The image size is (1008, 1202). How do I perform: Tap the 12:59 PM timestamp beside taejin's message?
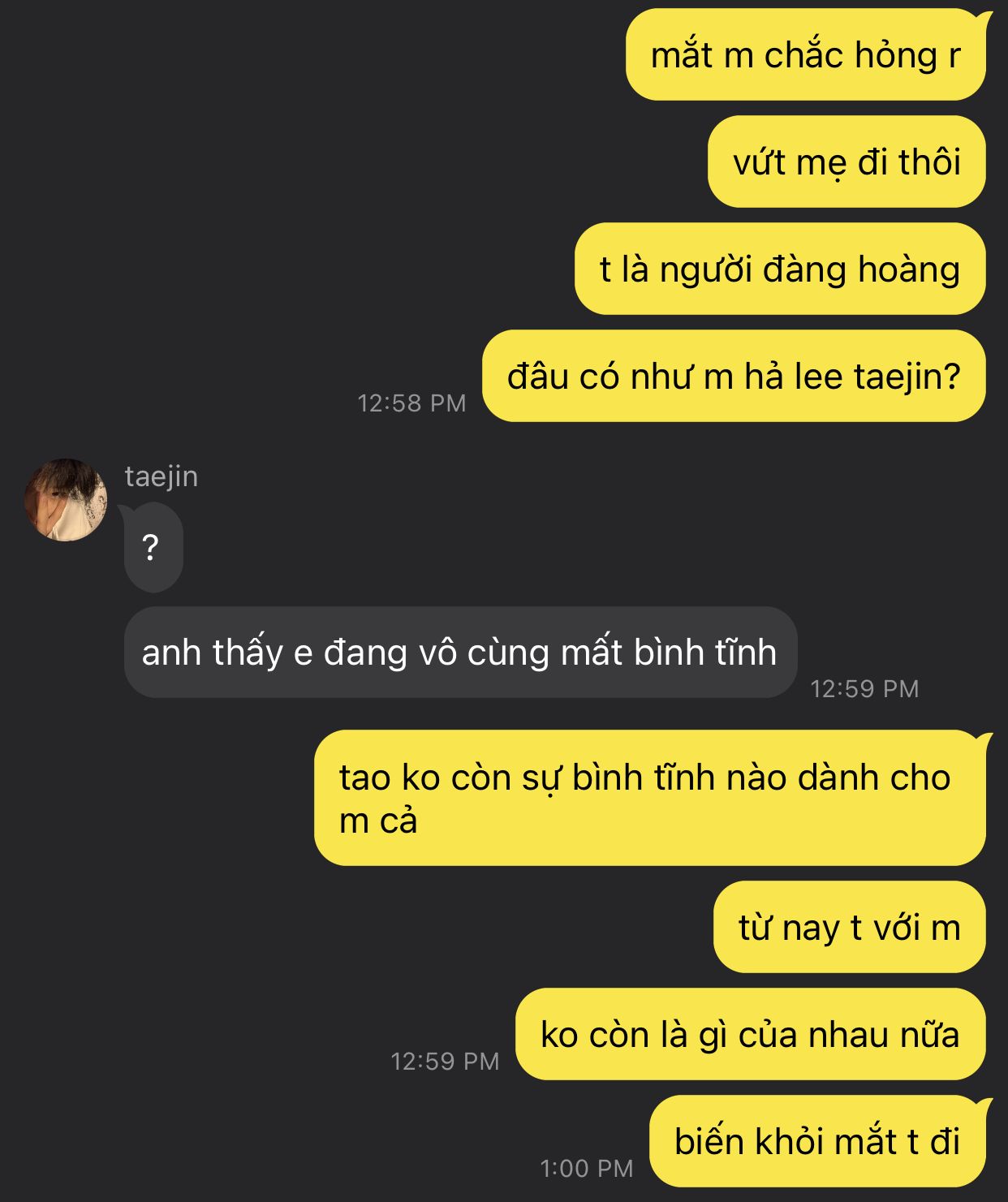click(864, 689)
